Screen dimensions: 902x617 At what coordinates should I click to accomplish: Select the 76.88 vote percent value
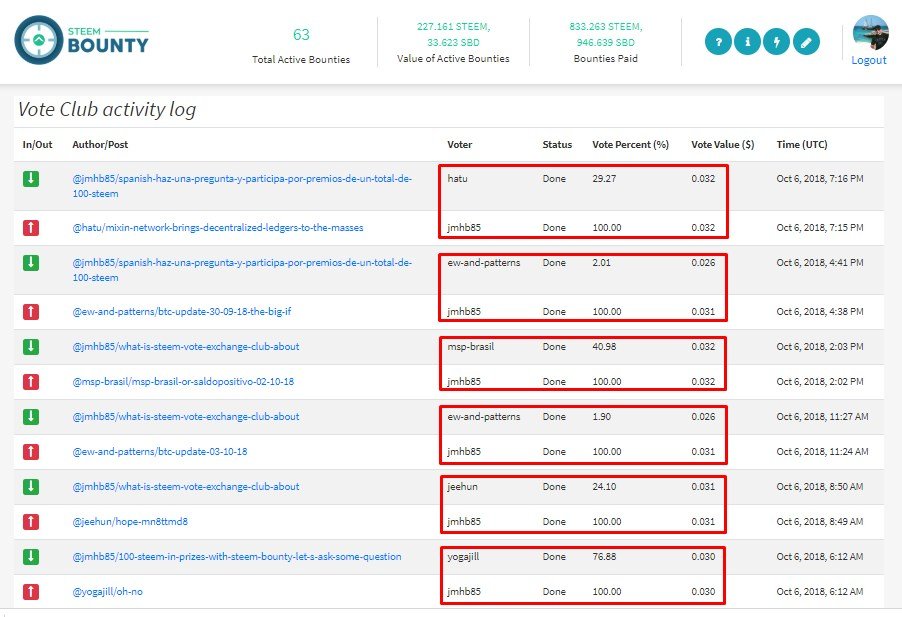pos(604,557)
